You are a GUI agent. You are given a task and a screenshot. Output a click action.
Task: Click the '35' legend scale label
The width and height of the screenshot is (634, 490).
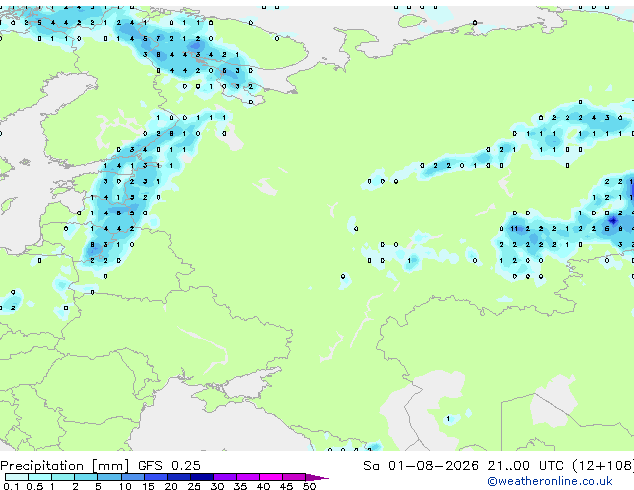coord(240,486)
